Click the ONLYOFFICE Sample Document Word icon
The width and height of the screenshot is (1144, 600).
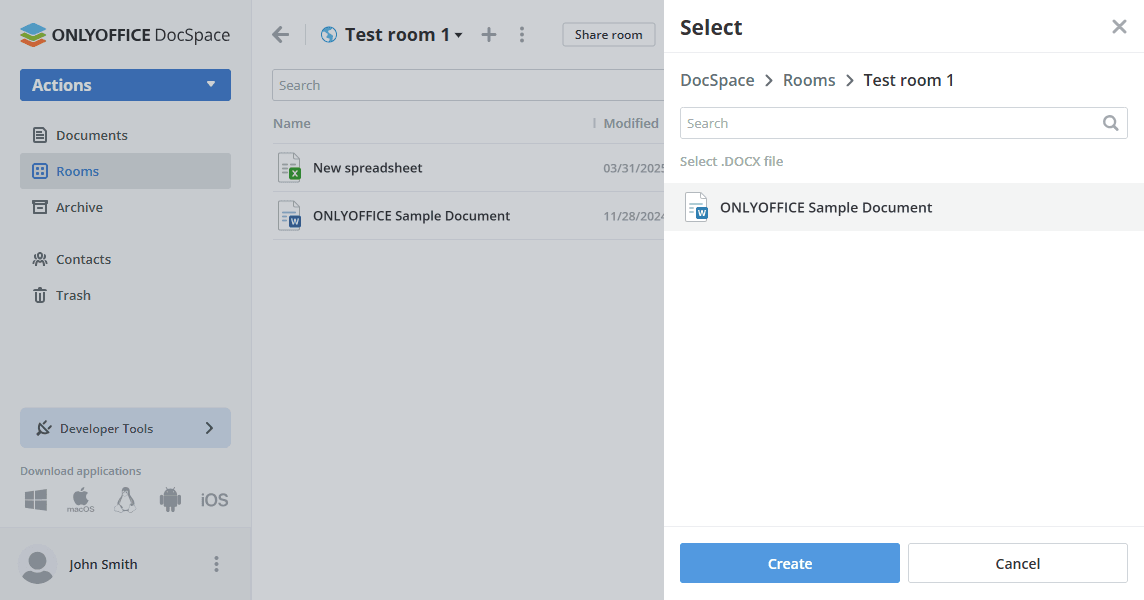click(289, 215)
